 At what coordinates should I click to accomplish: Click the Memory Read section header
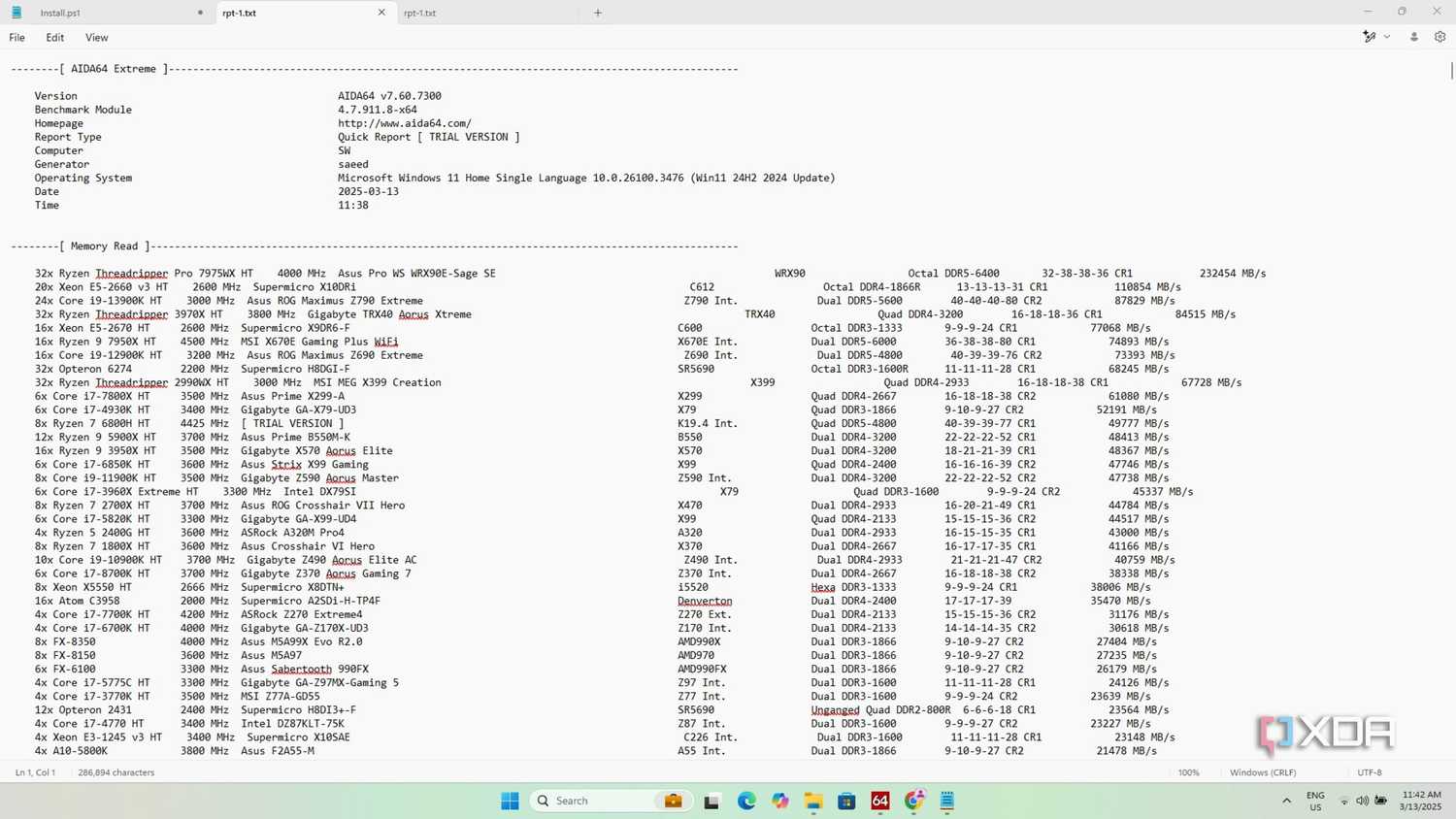coord(104,246)
